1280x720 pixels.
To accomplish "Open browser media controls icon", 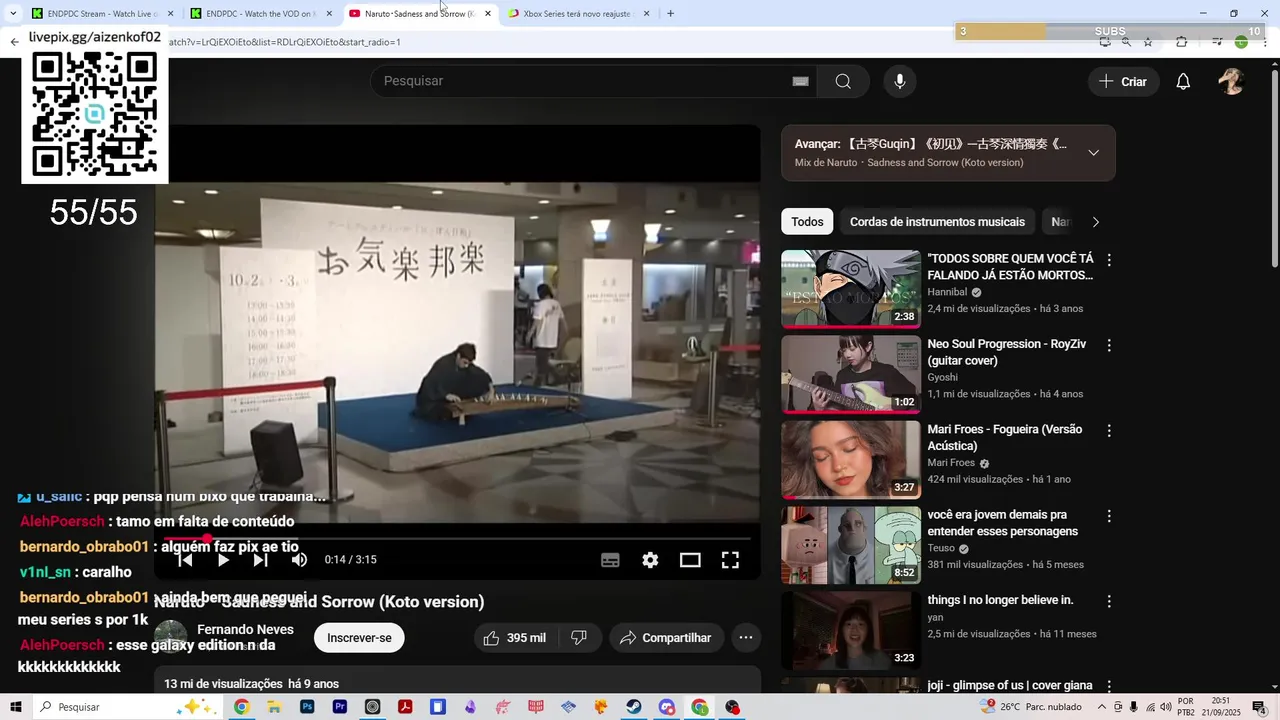I will (x=1217, y=42).
